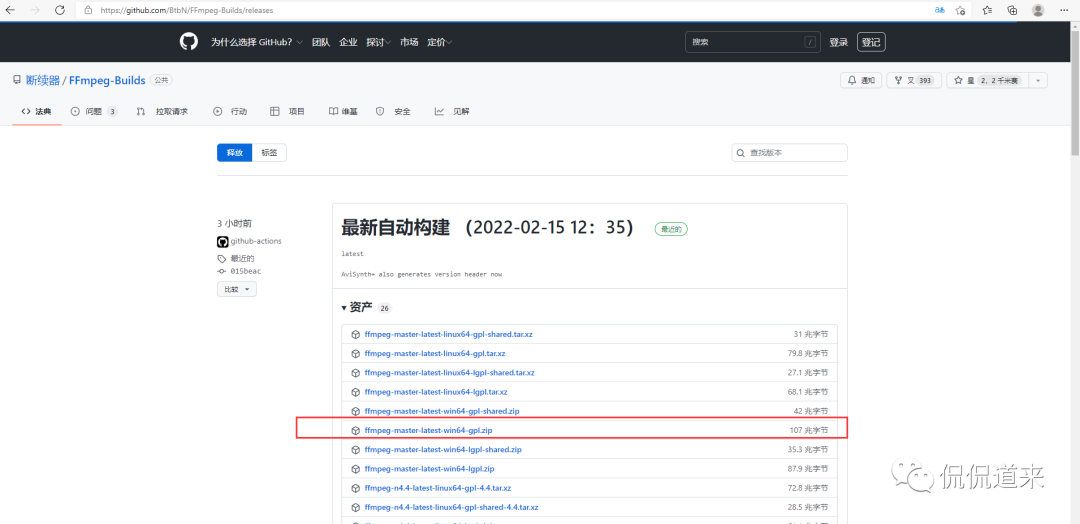1080x524 pixels.
Task: Download ffmpeg-master-latest-win64-lgpl-shared.zip
Action: click(x=443, y=450)
